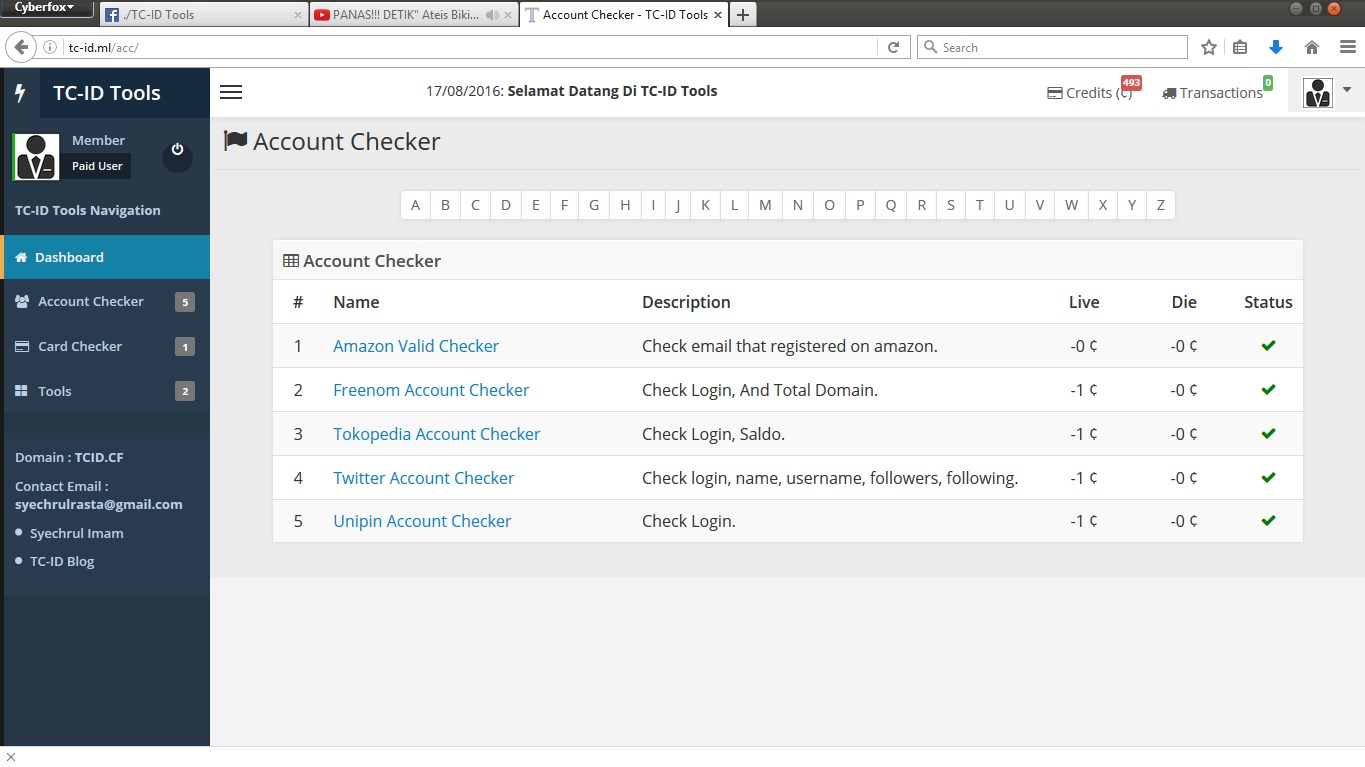Image resolution: width=1365 pixels, height=767 pixels.
Task: Click the green 0 transactions badge
Action: pyautogui.click(x=1268, y=83)
